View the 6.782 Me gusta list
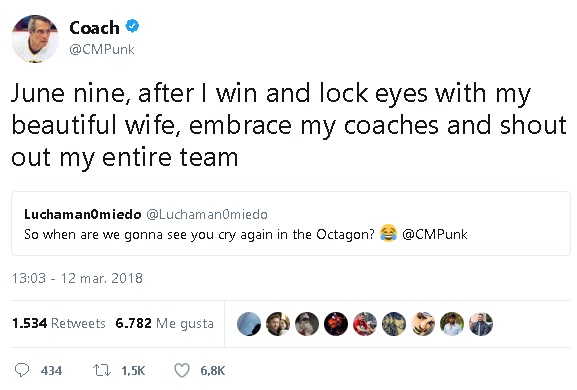 click(x=164, y=323)
